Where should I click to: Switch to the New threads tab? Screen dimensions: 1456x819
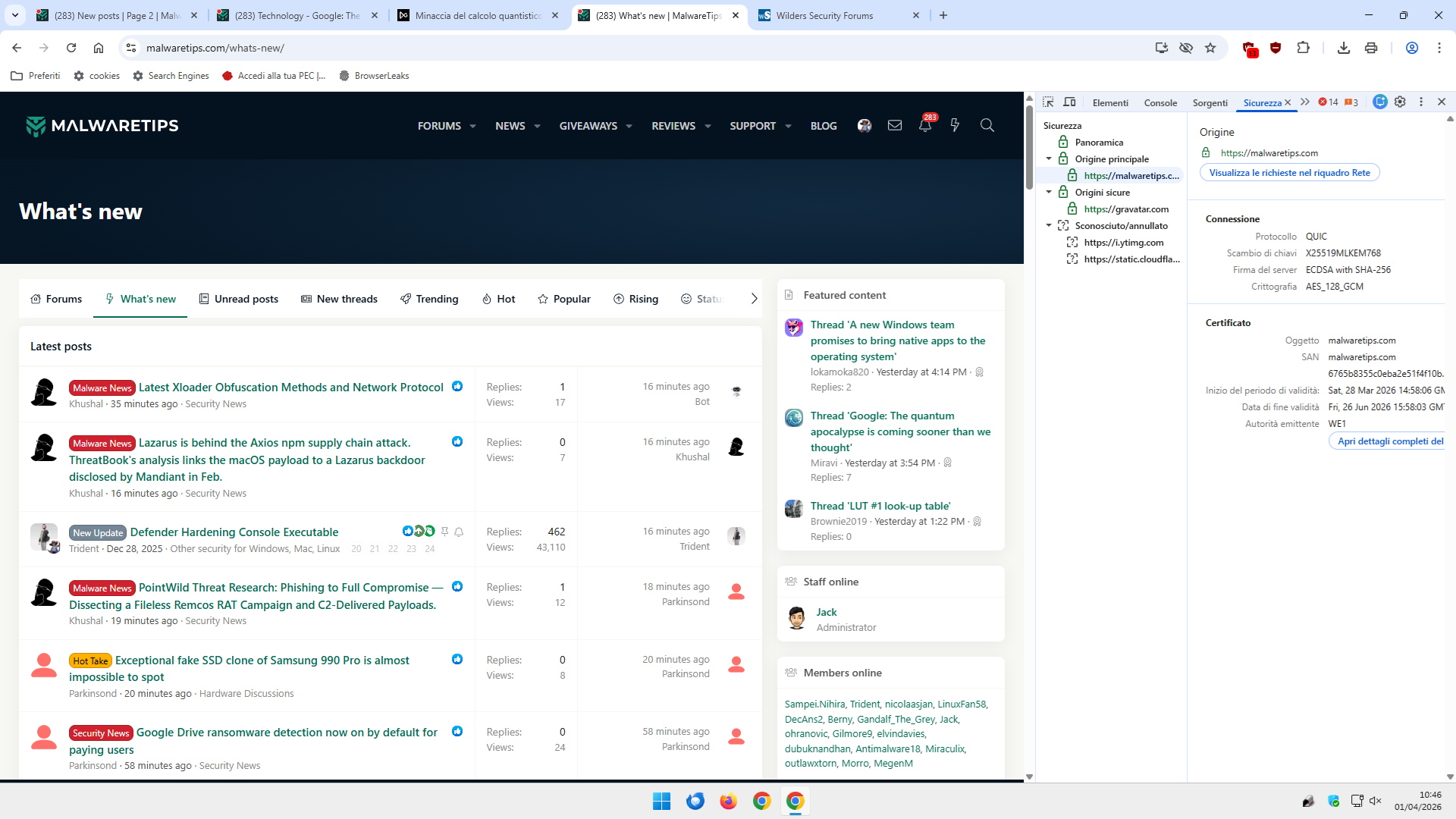[x=339, y=299]
